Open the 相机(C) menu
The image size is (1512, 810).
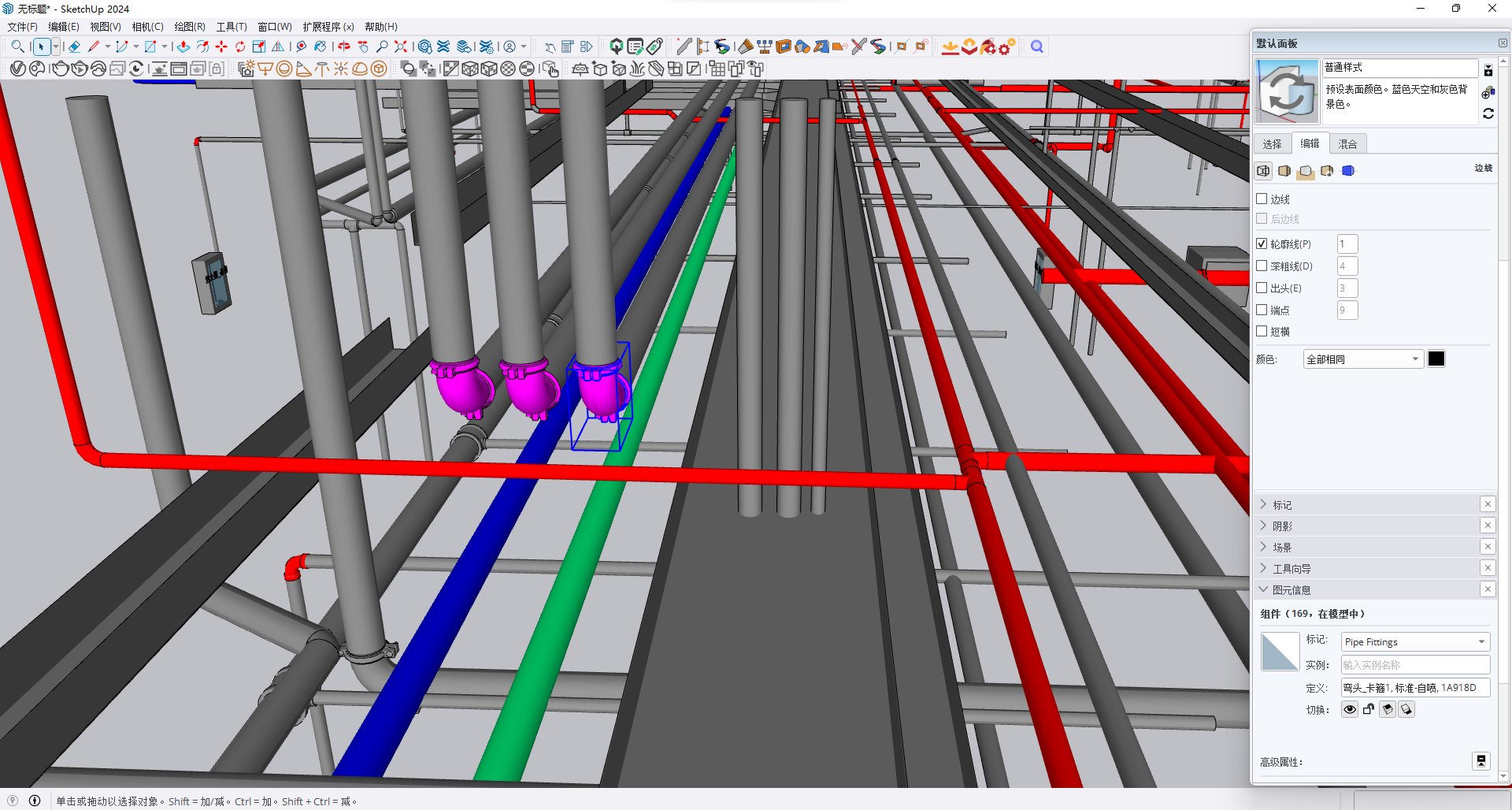(x=147, y=27)
